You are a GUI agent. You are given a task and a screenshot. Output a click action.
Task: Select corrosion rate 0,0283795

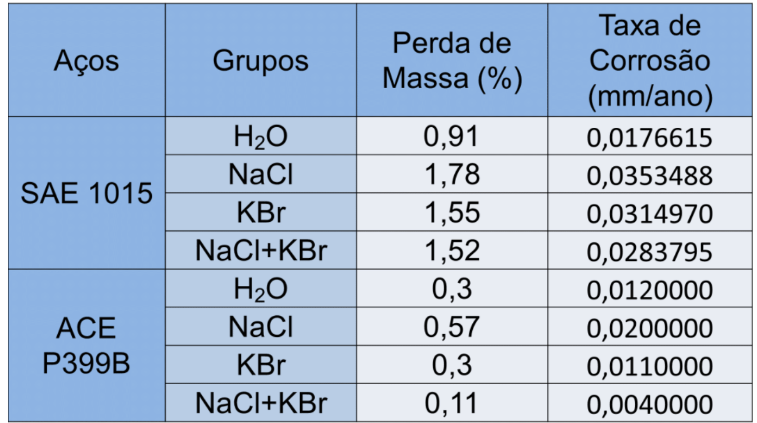point(650,252)
